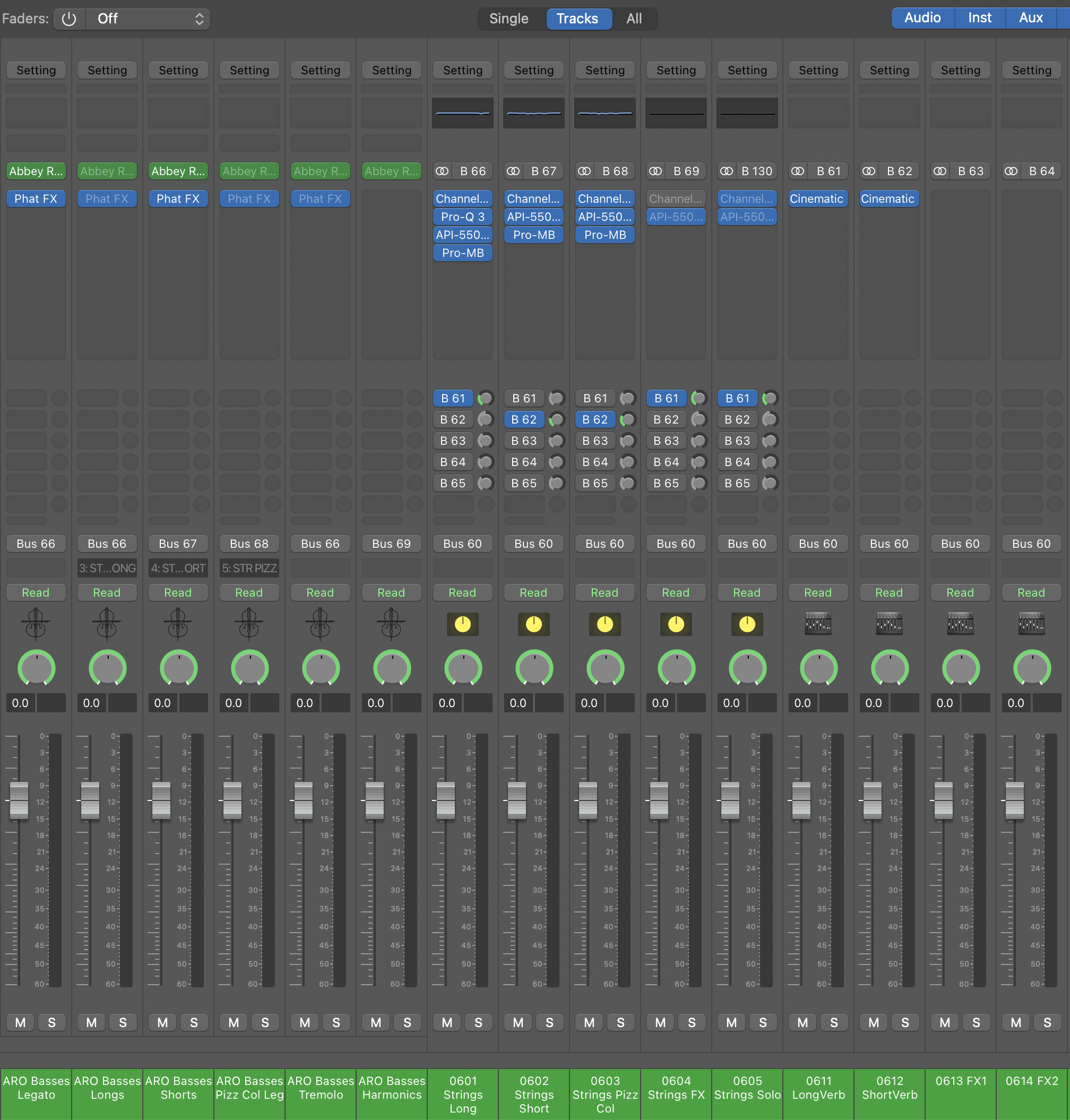Switch mixer view to All
Screen dimensions: 1070x1120
(x=634, y=19)
